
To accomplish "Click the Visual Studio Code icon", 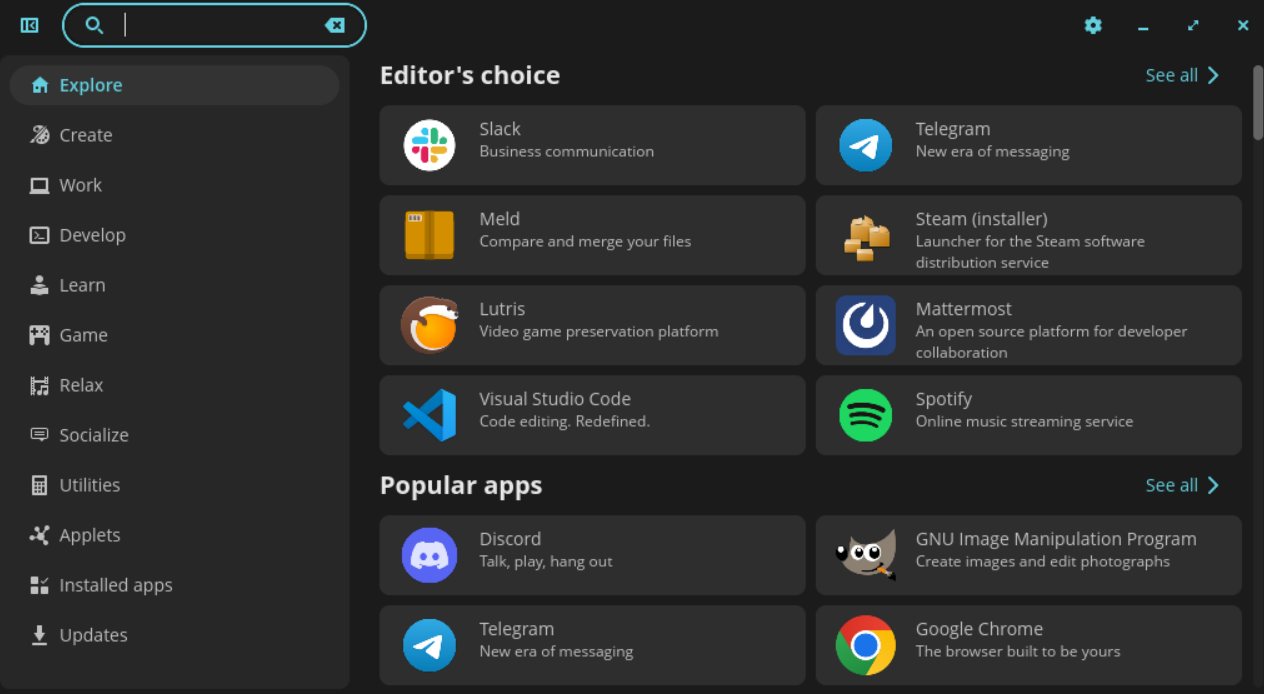I will 429,415.
